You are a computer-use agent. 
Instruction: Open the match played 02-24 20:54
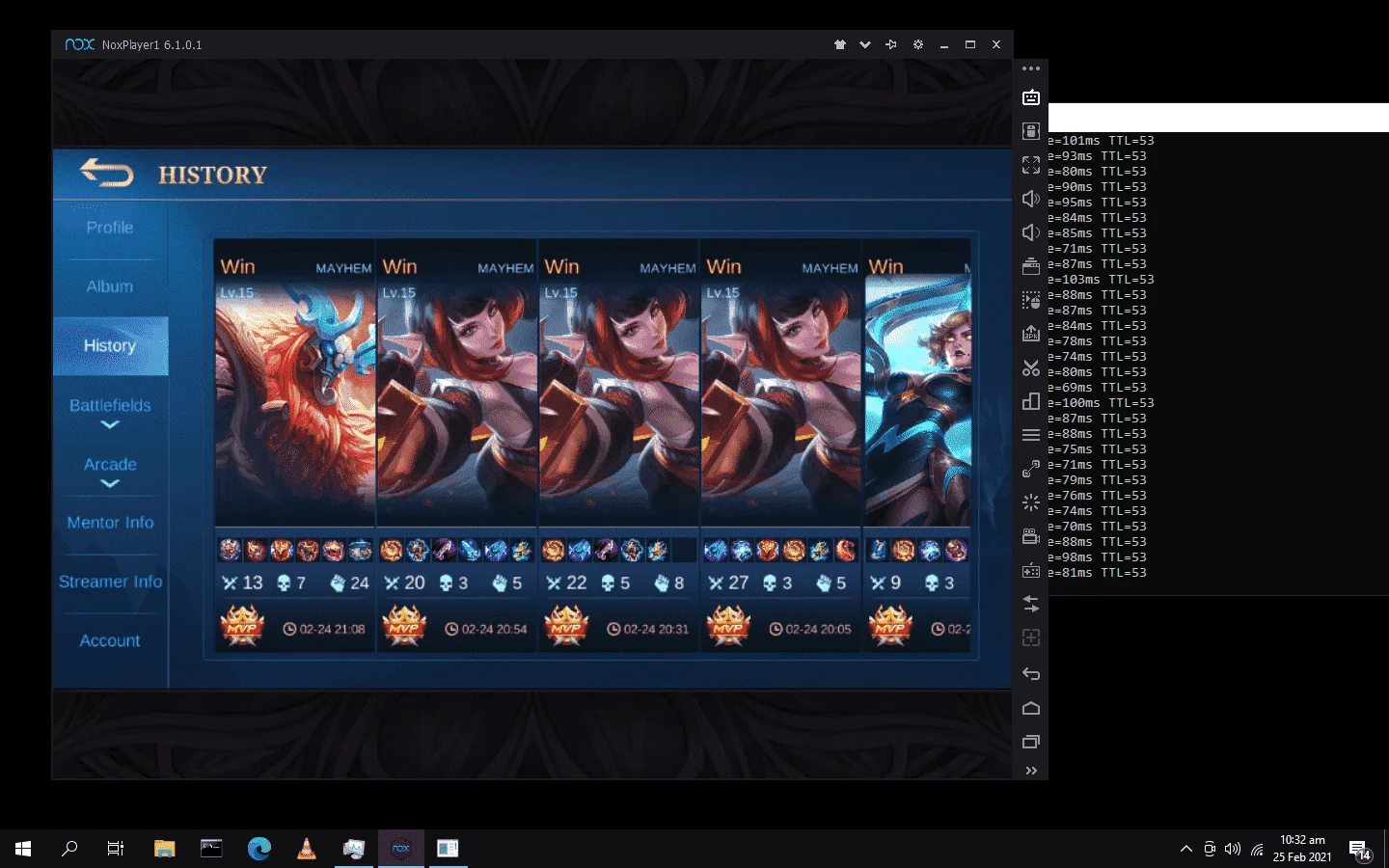point(457,446)
